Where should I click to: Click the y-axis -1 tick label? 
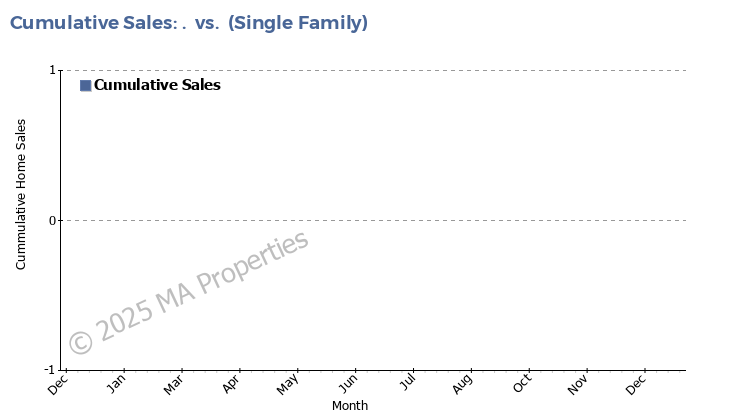tap(49, 370)
